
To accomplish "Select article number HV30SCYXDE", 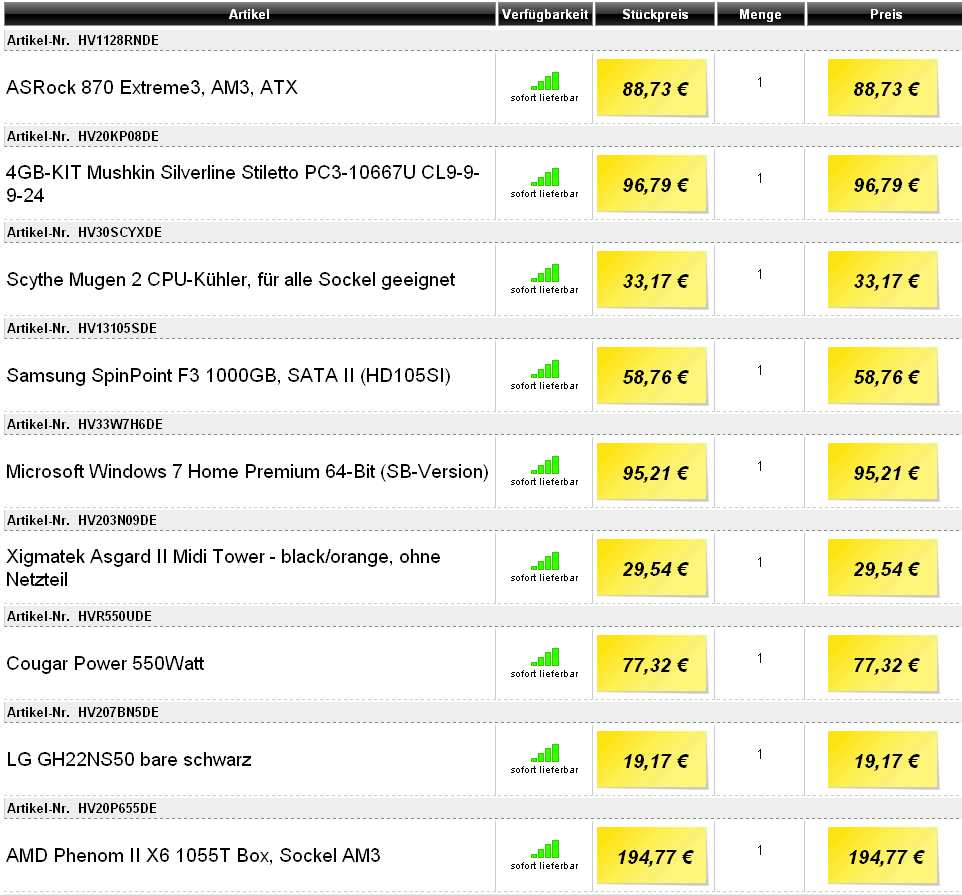I will (120, 232).
